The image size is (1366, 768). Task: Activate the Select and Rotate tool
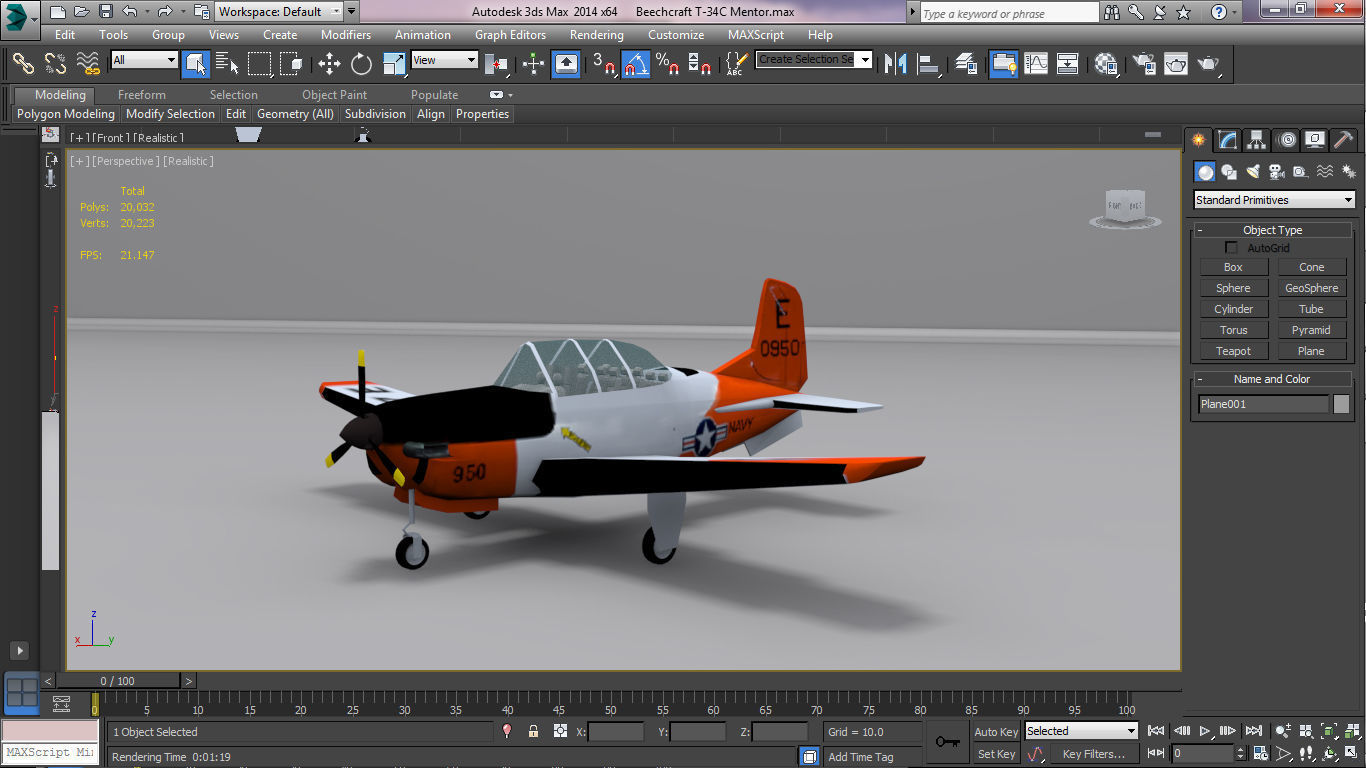click(x=361, y=64)
